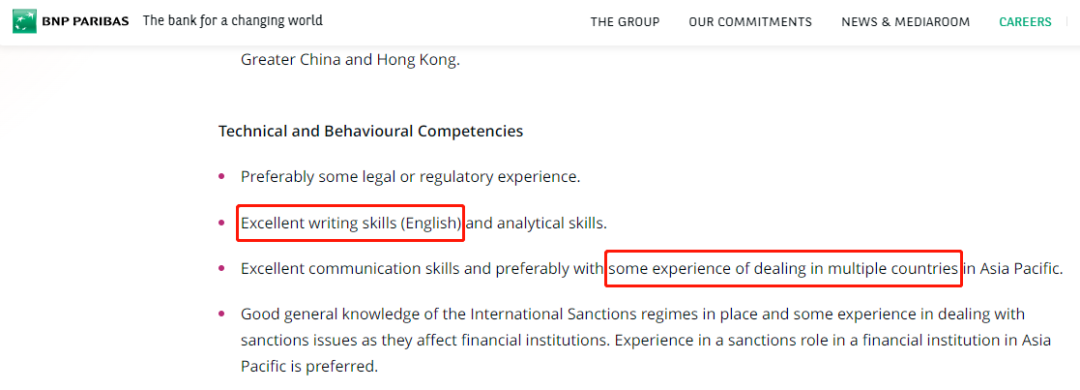Screen dimensions: 1080x390
Task: Click 'Excellent communication skills and preferably with' text
Action: pos(422,269)
